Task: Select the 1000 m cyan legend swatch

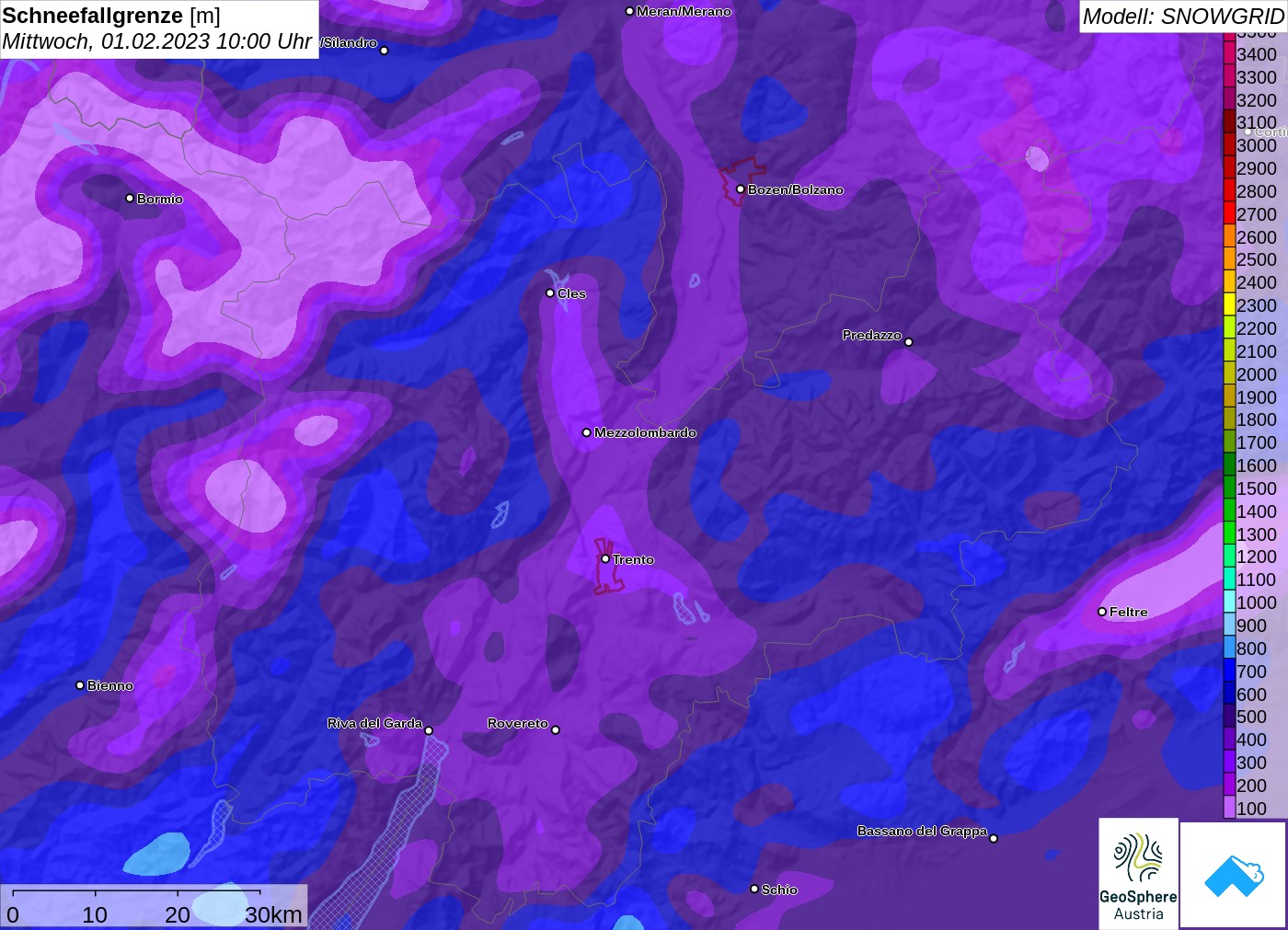Action: 1229,602
